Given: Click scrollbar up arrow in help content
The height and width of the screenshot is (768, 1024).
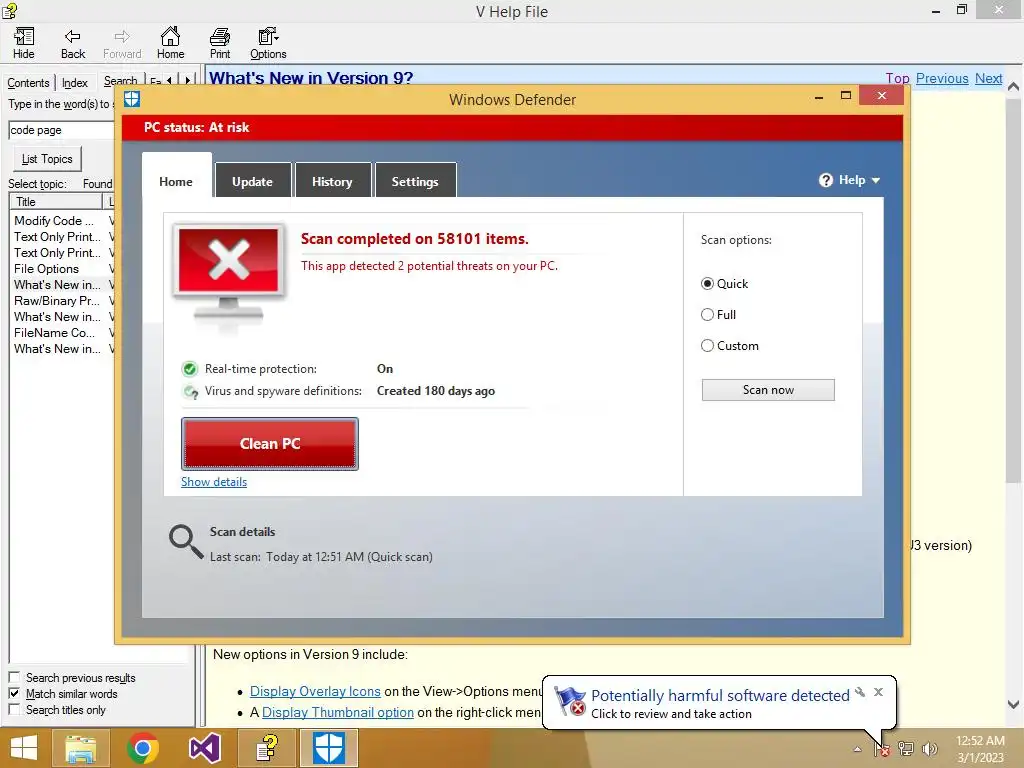Looking at the screenshot, I should click(1014, 86).
